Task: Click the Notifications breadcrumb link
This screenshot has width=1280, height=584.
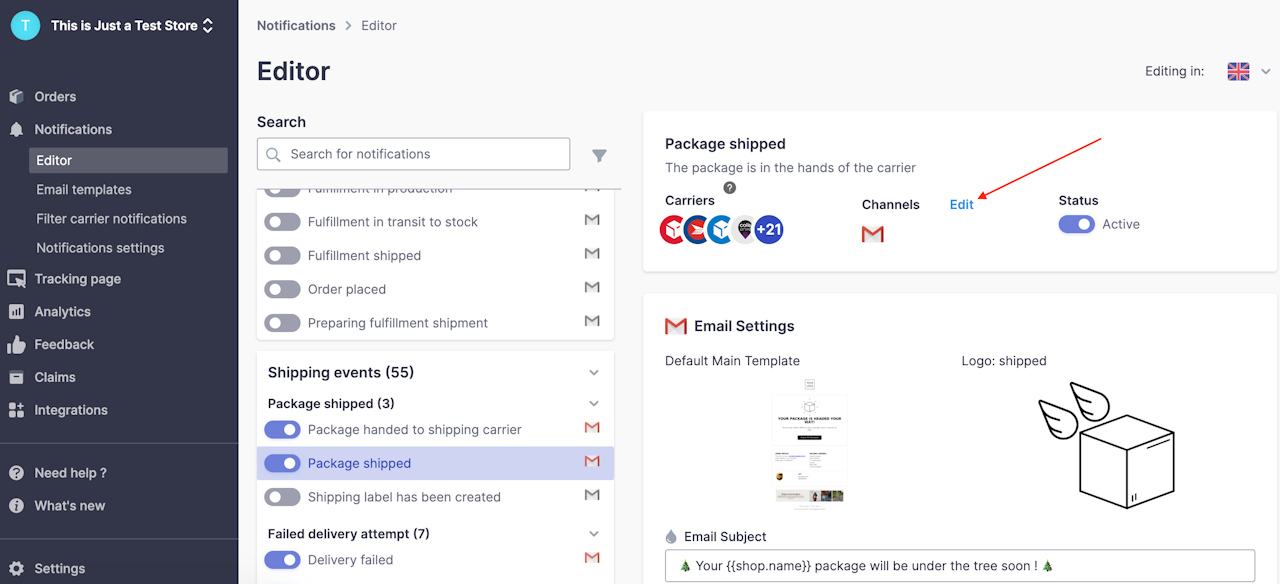Action: pos(296,26)
